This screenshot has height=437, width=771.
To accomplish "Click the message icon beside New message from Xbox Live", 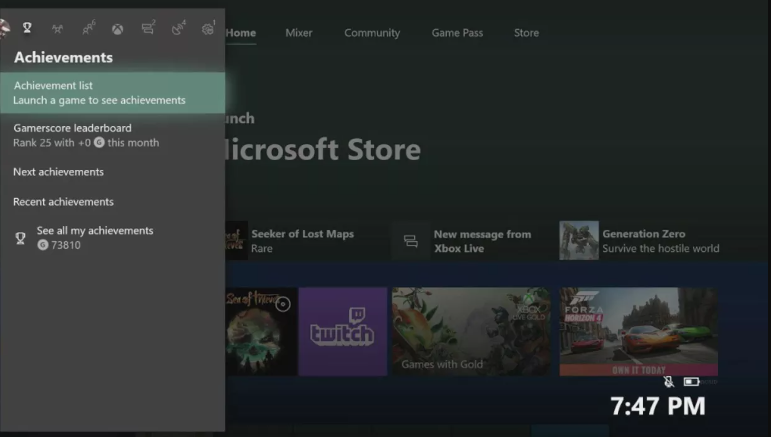I will (x=411, y=241).
